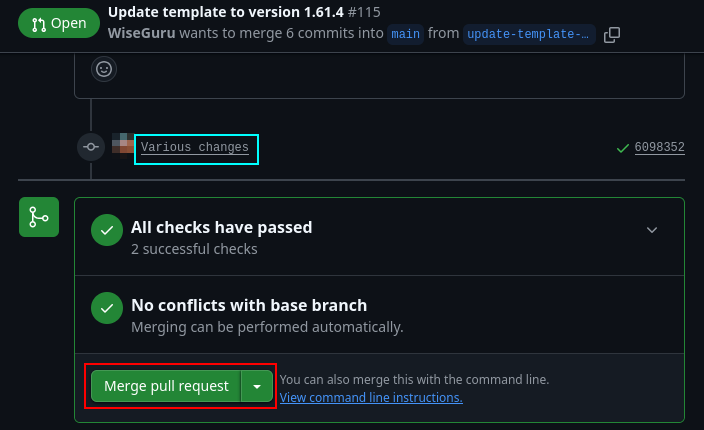Image resolution: width=704 pixels, height=430 pixels.
Task: Open the merge method dropdown arrow
Action: 258,386
